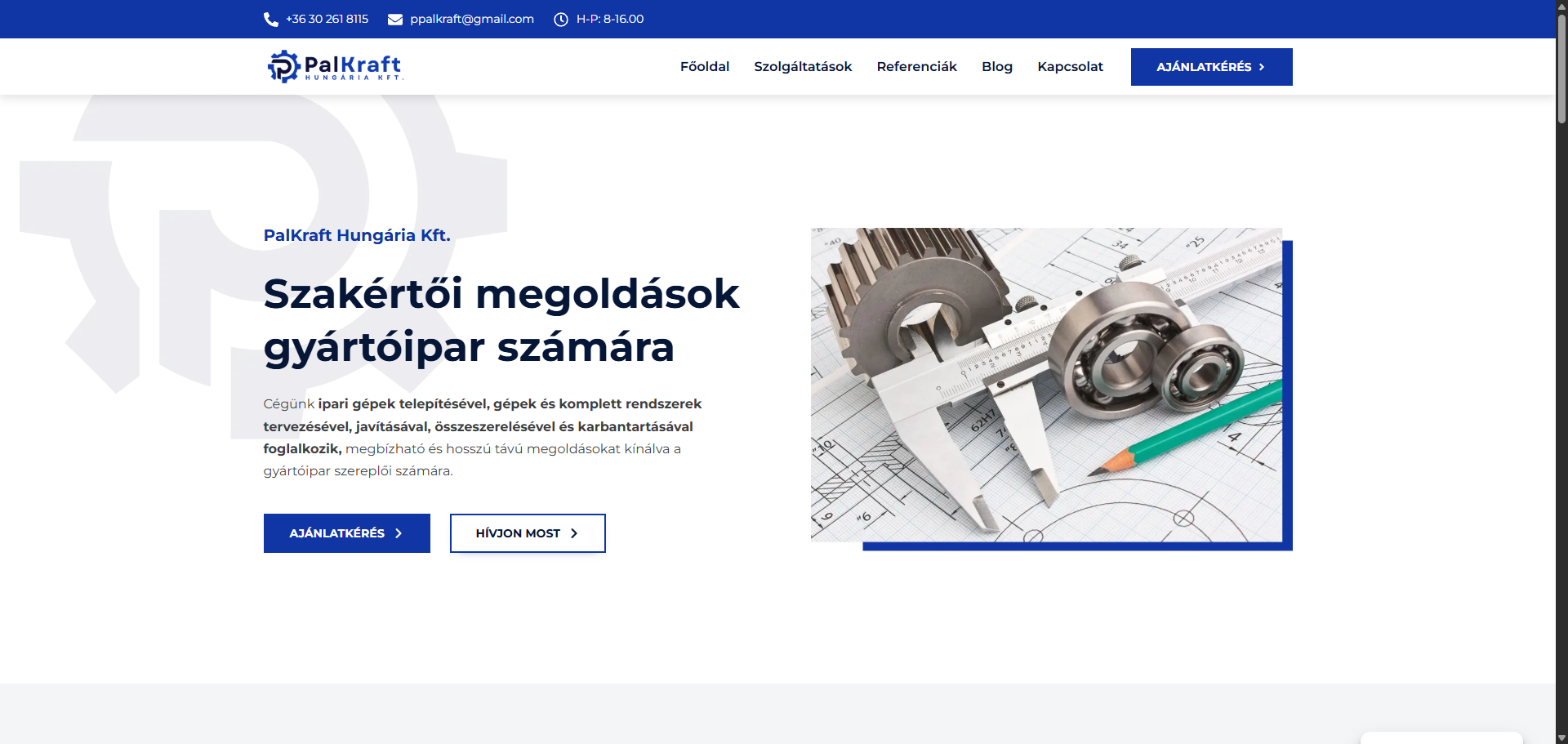1568x744 pixels.
Task: Click the paragraph starting with Cégünk
Action: pos(483,437)
